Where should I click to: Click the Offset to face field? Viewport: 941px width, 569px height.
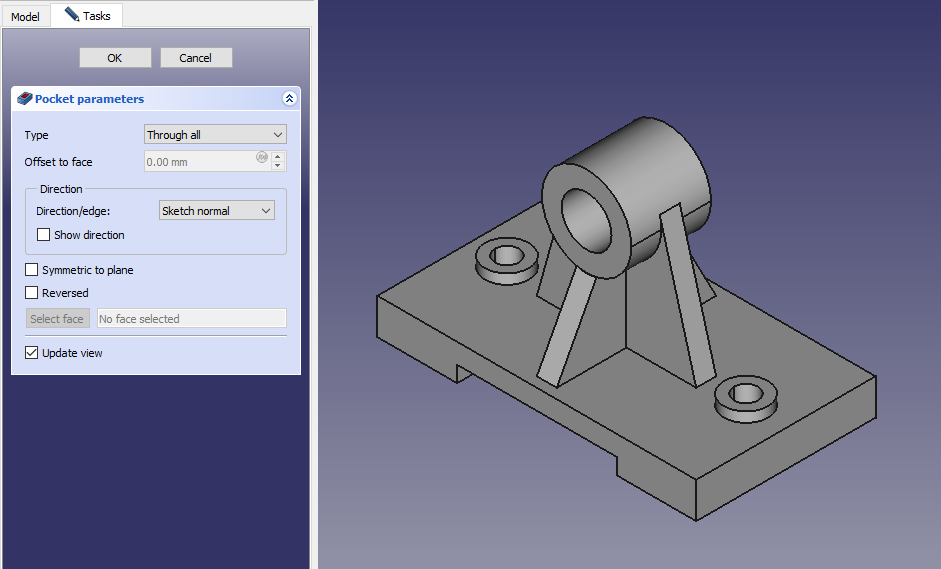(x=198, y=162)
